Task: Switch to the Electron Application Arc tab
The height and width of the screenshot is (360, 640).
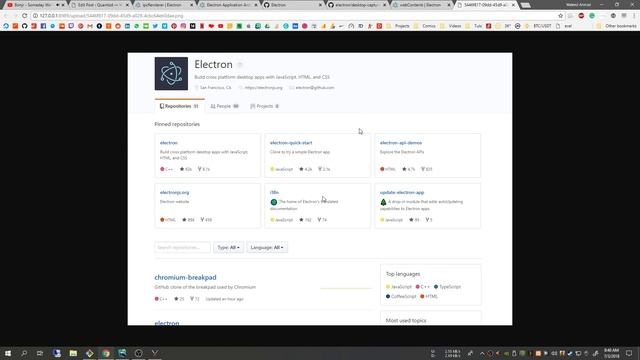Action: 229,5
